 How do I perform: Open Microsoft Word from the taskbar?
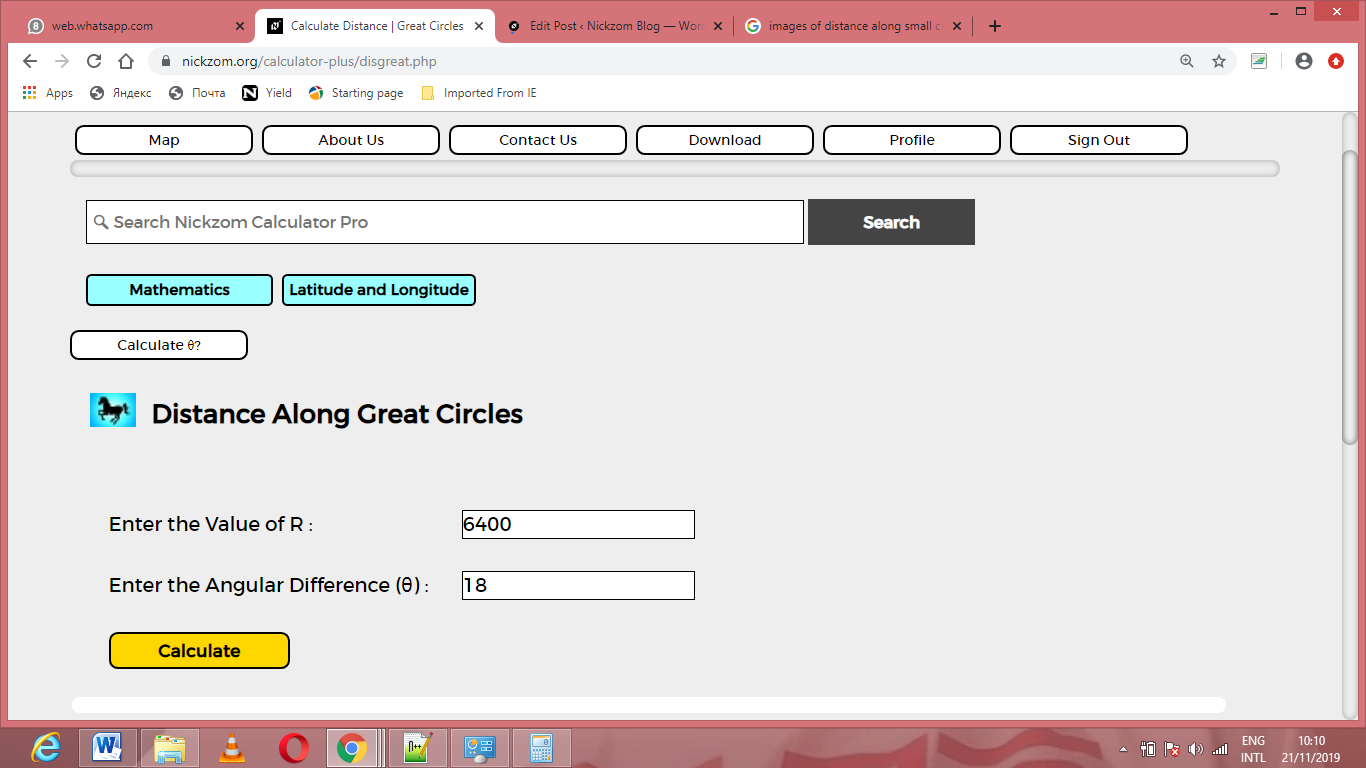pos(107,748)
